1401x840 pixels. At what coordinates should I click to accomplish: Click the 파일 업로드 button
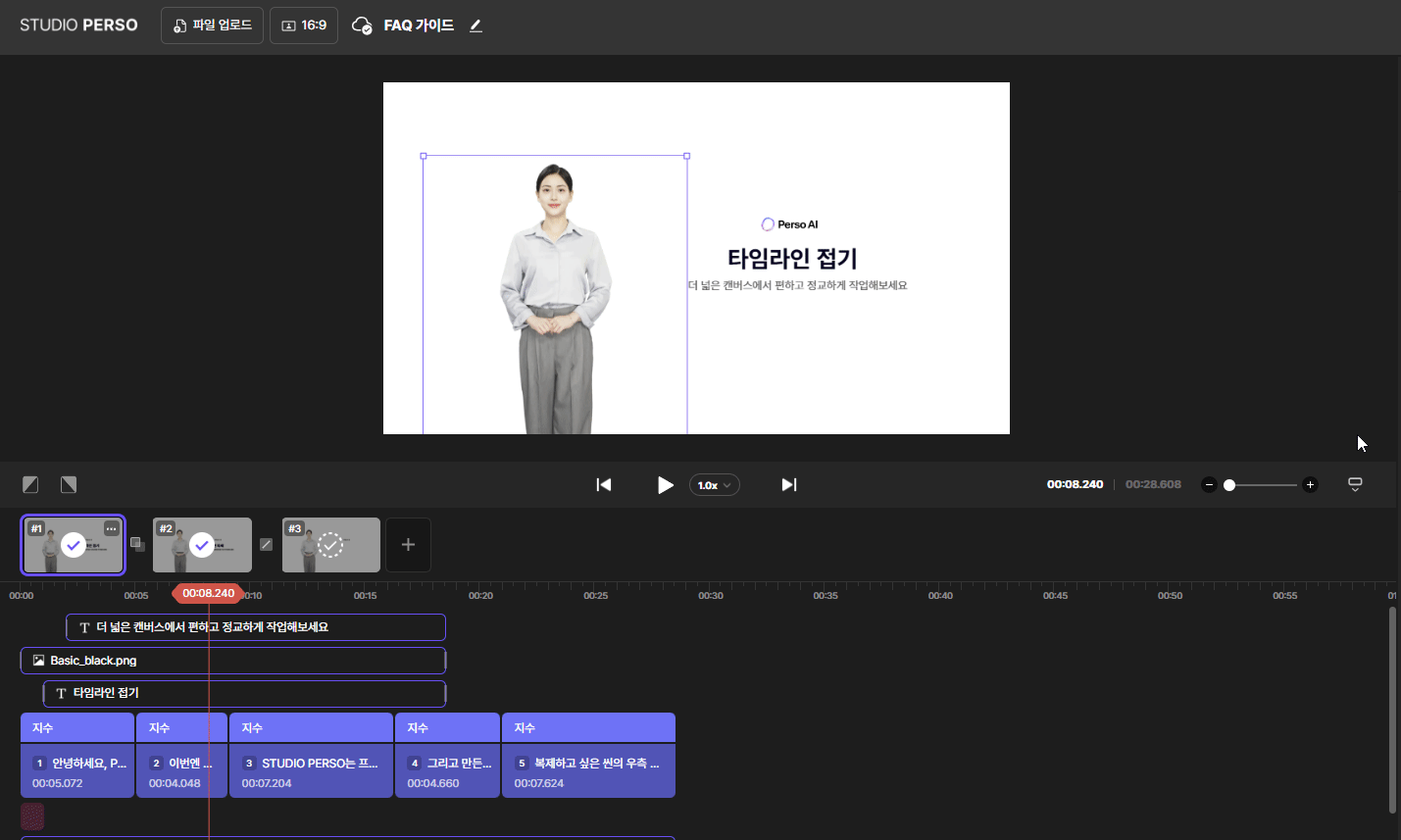click(212, 25)
